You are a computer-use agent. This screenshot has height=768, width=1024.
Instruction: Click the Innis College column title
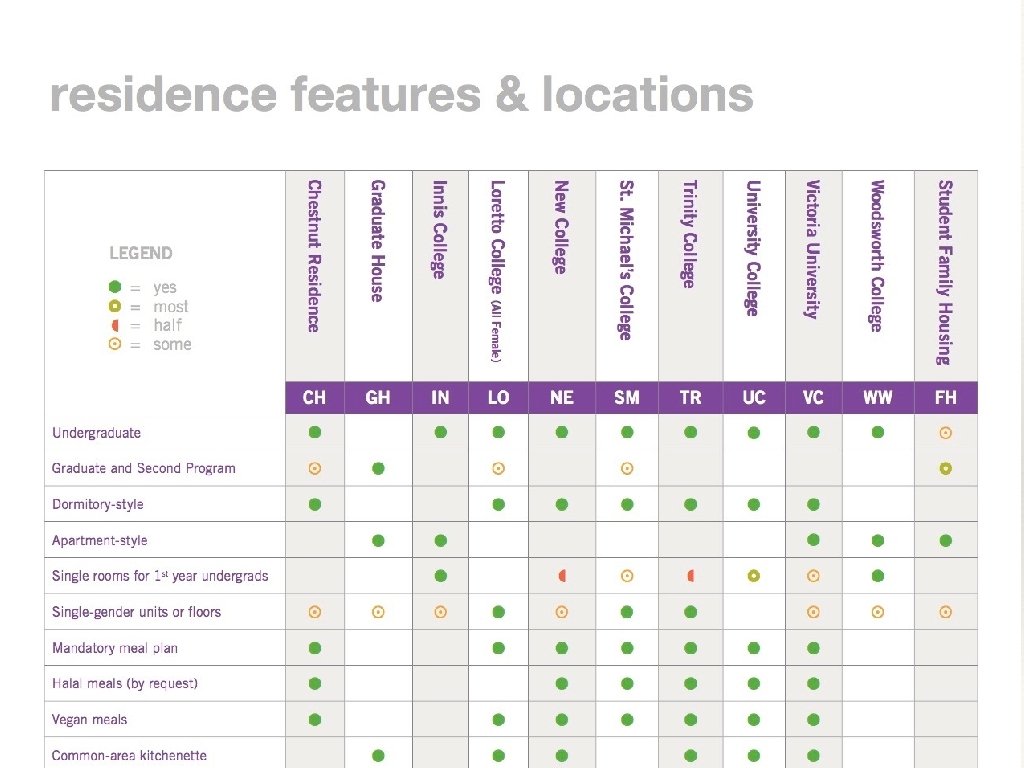[440, 229]
